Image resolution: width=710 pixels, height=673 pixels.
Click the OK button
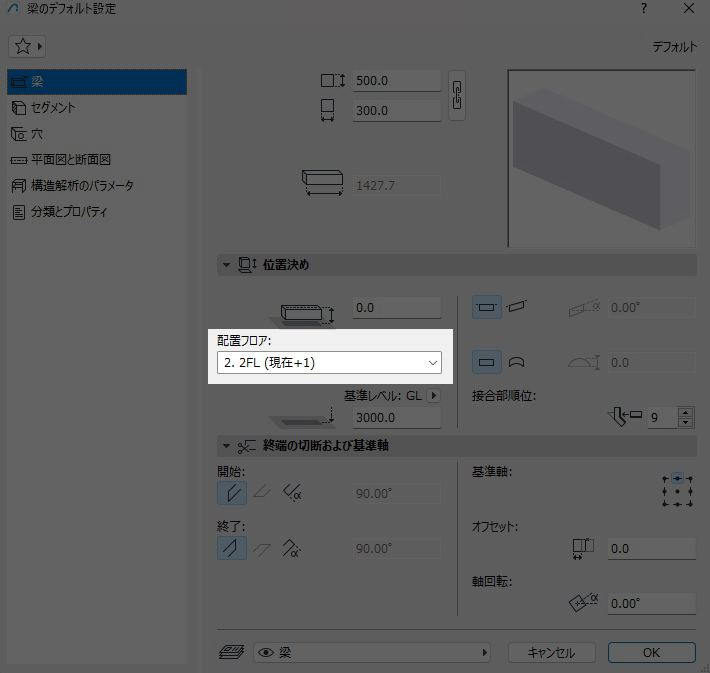pos(651,652)
